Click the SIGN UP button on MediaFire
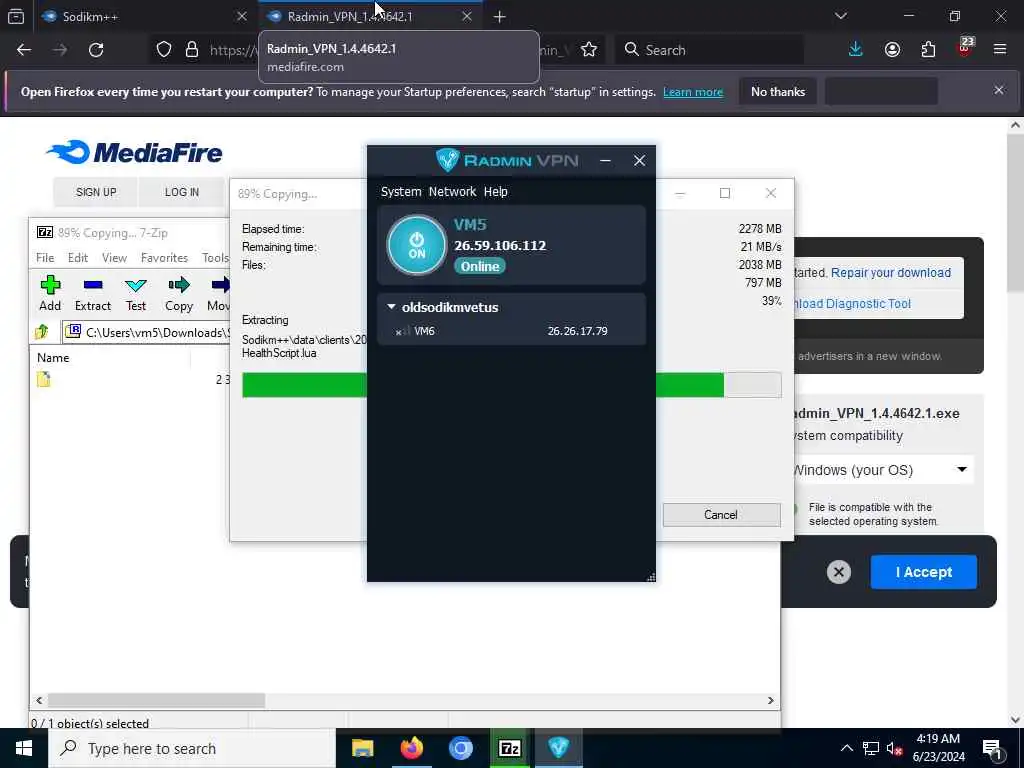Viewport: 1024px width, 768px height. 96,192
